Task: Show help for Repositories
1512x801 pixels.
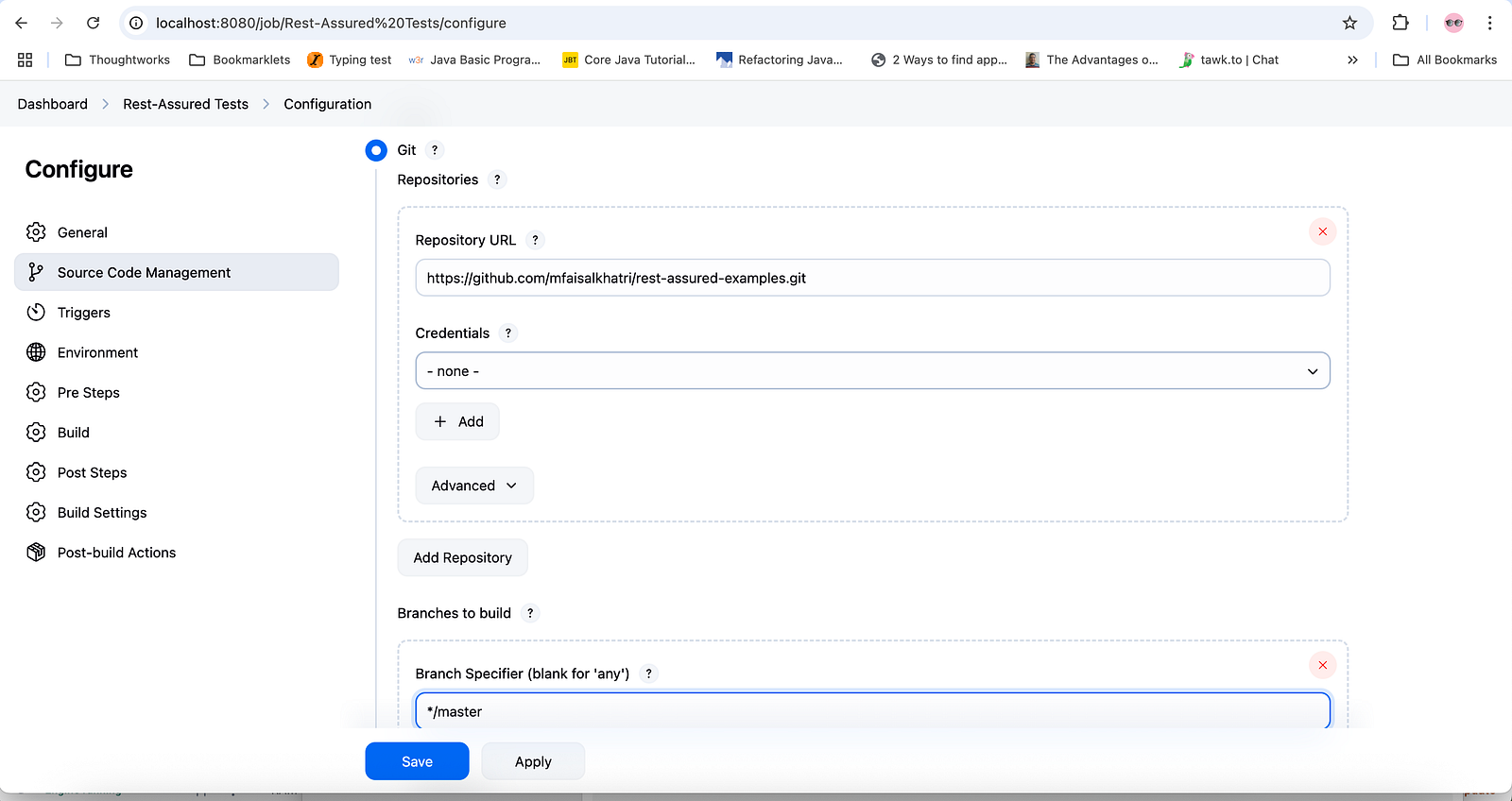Action: click(x=497, y=179)
